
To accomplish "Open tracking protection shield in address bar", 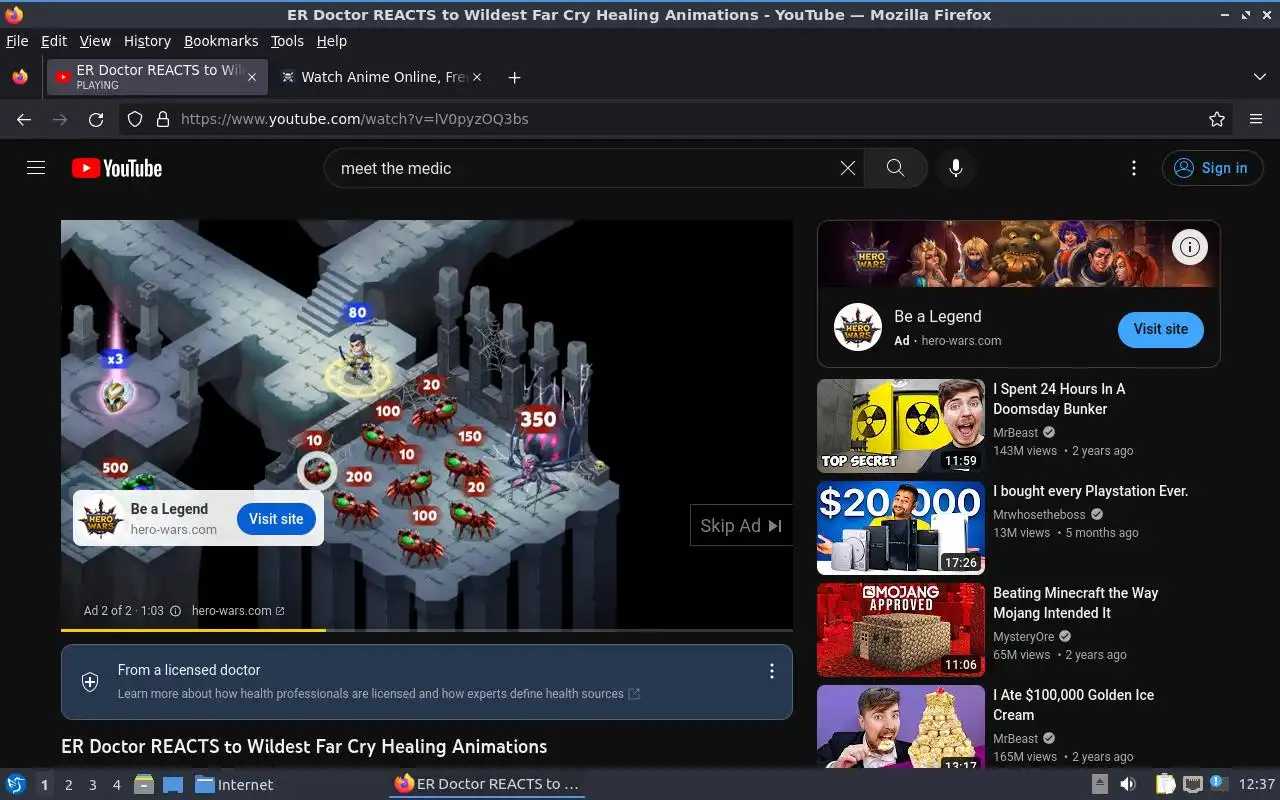I will tap(135, 119).
